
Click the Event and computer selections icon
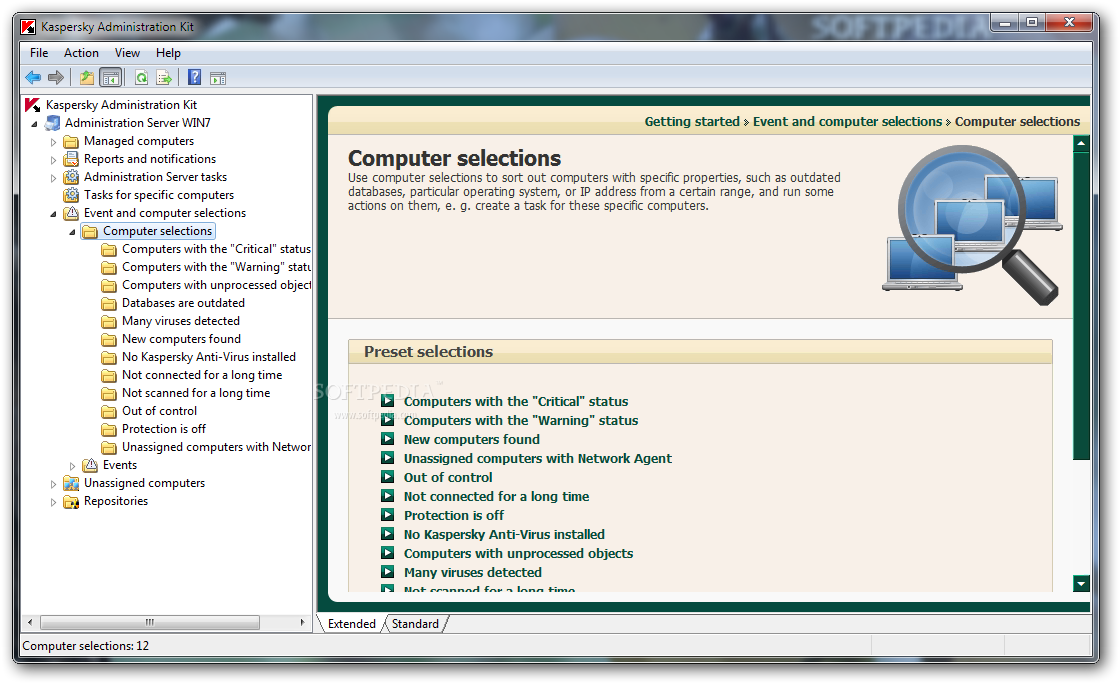pos(71,213)
